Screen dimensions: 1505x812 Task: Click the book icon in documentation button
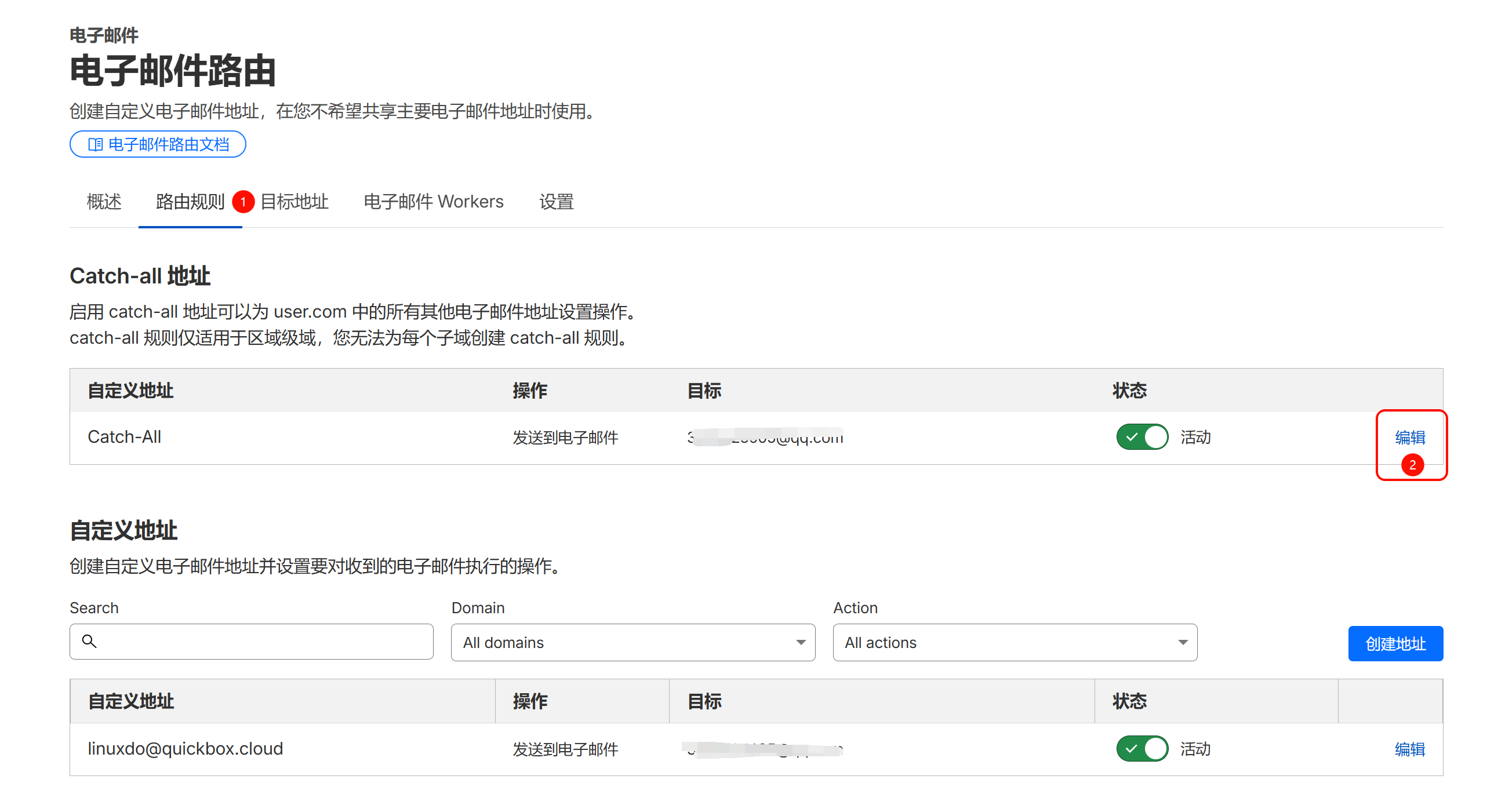(95, 144)
